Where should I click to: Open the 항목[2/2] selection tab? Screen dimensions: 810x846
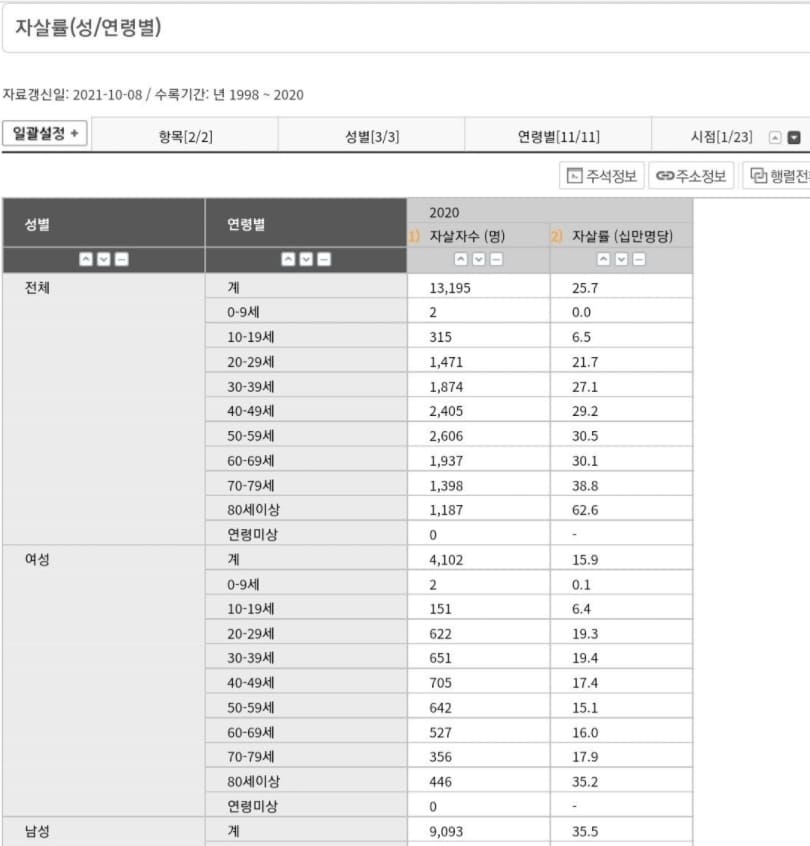[x=185, y=137]
